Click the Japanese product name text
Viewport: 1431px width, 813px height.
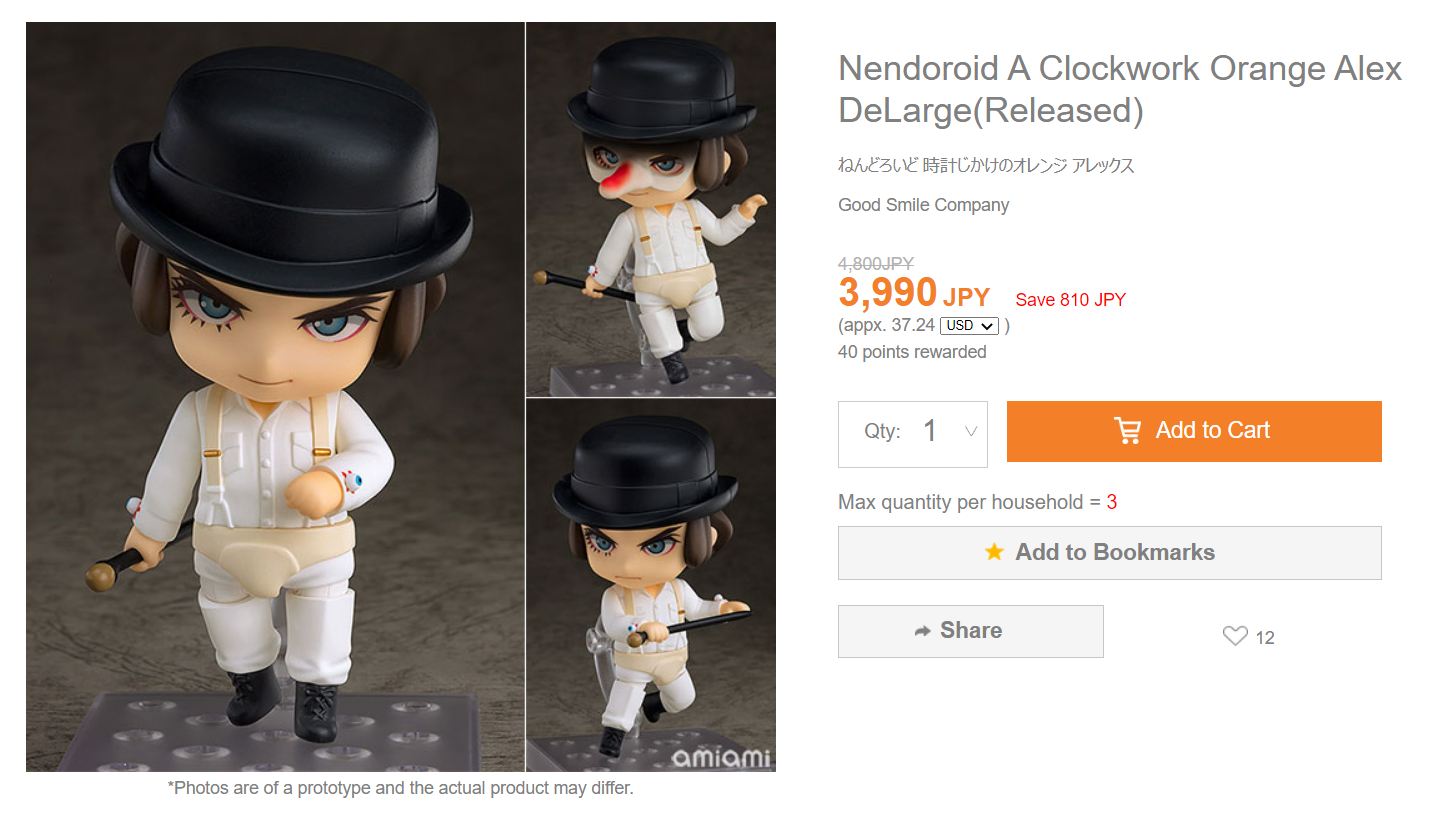point(986,166)
